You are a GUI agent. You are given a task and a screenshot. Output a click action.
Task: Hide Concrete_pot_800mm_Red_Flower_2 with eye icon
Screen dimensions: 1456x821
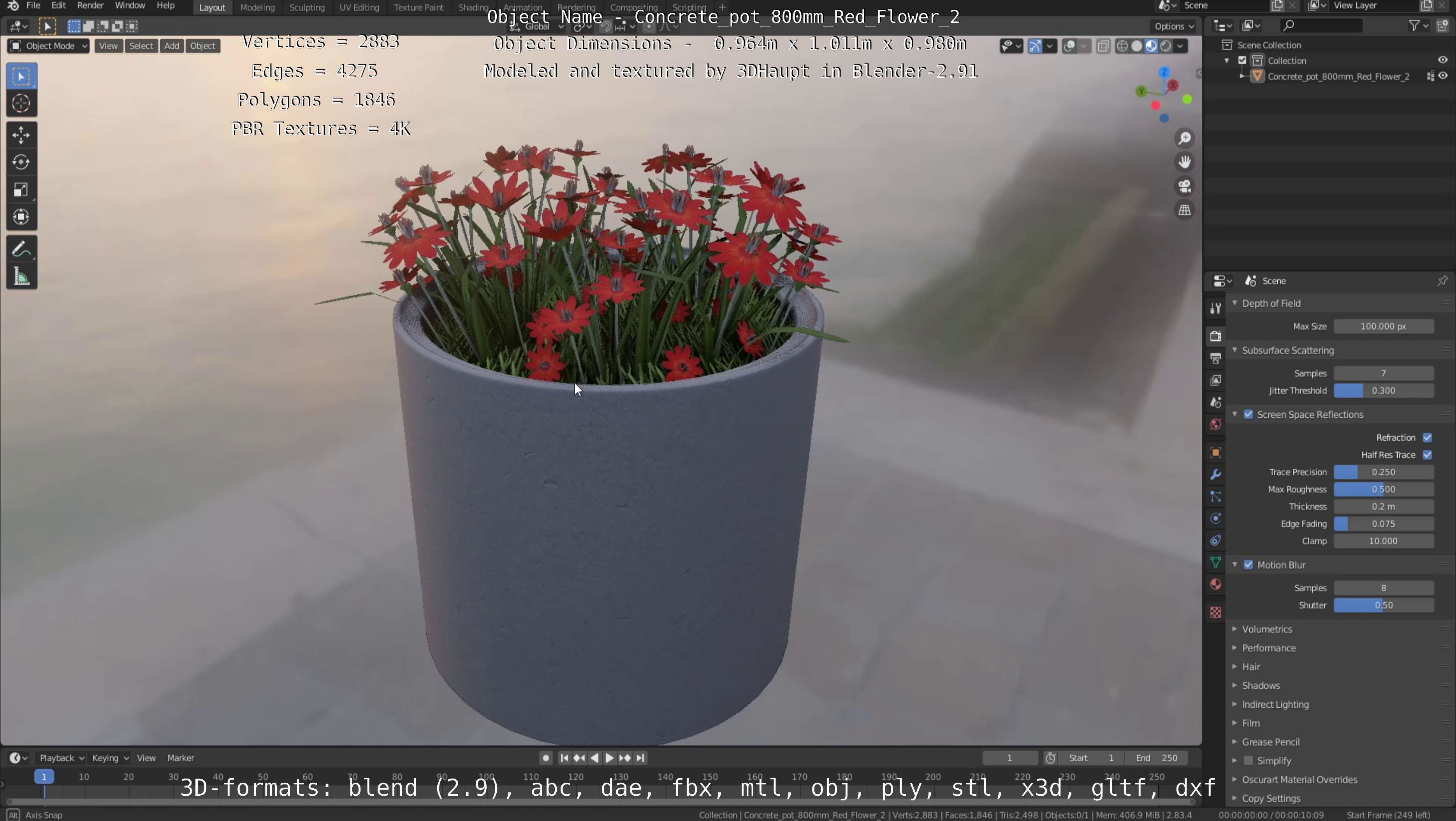click(x=1442, y=76)
